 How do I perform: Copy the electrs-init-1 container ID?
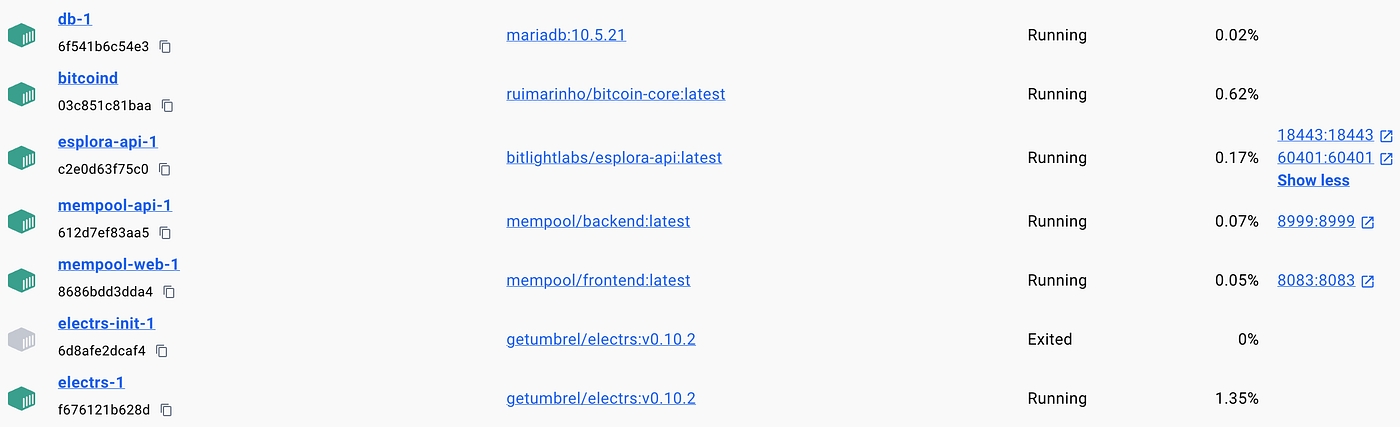(x=162, y=351)
